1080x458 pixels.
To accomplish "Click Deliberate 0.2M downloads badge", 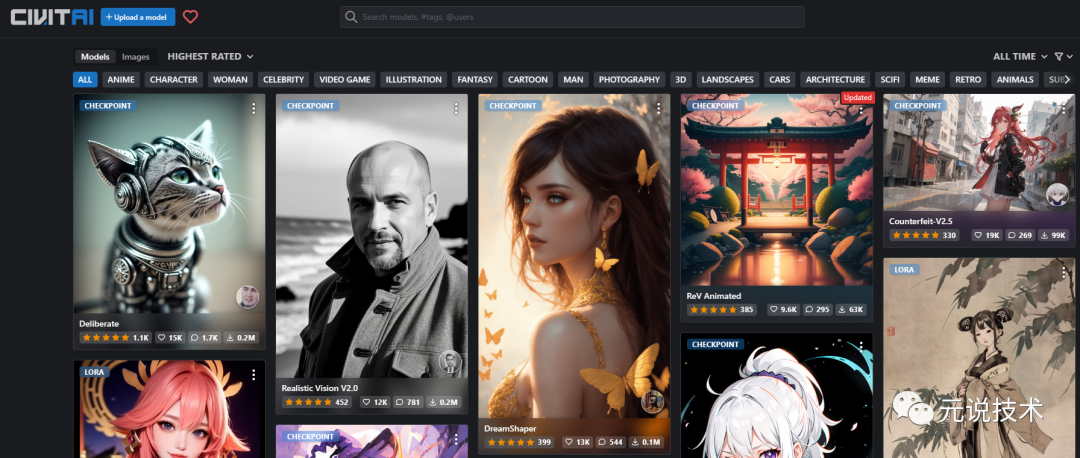I will tap(241, 338).
